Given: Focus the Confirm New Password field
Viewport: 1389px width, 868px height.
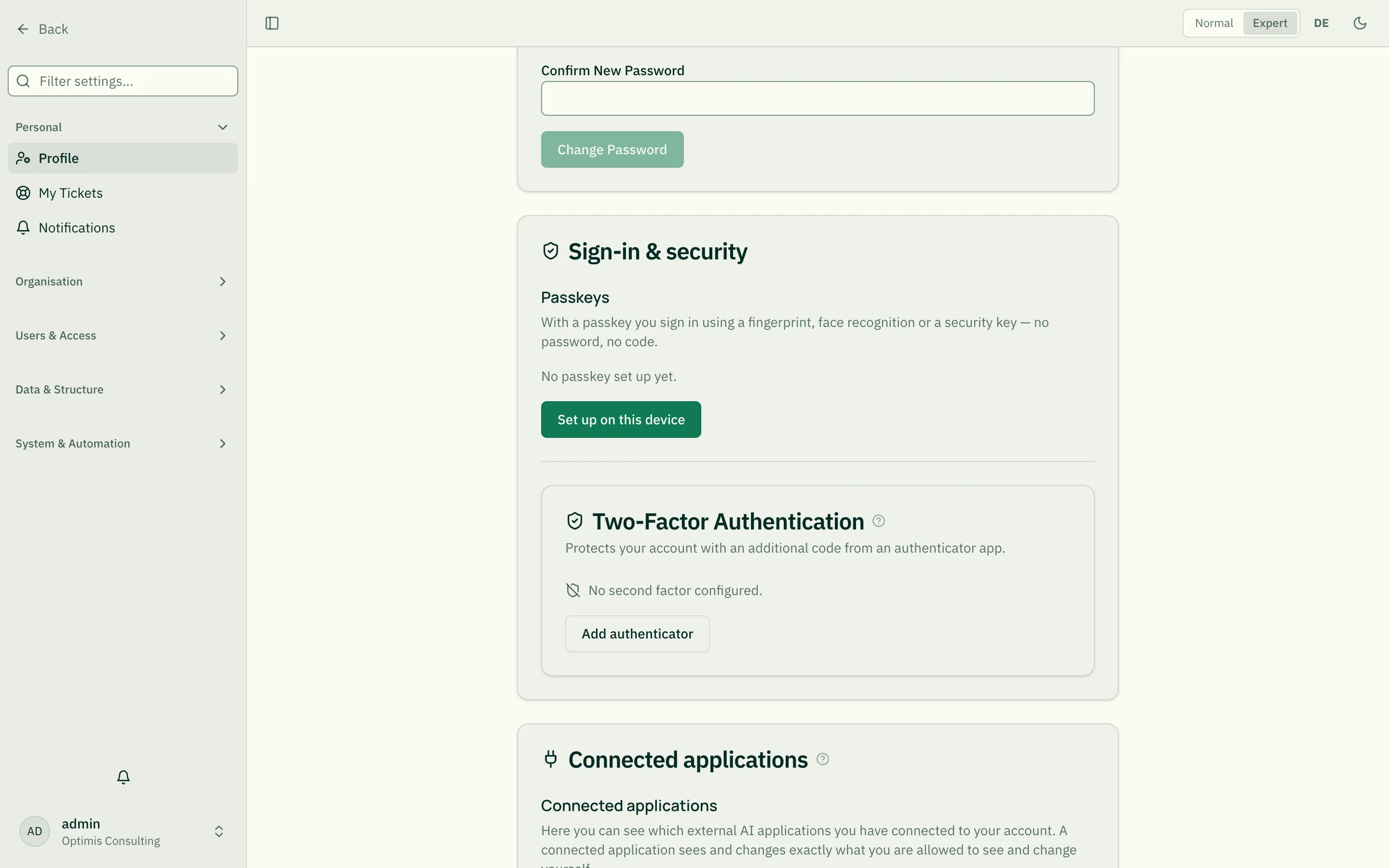Looking at the screenshot, I should (817, 98).
